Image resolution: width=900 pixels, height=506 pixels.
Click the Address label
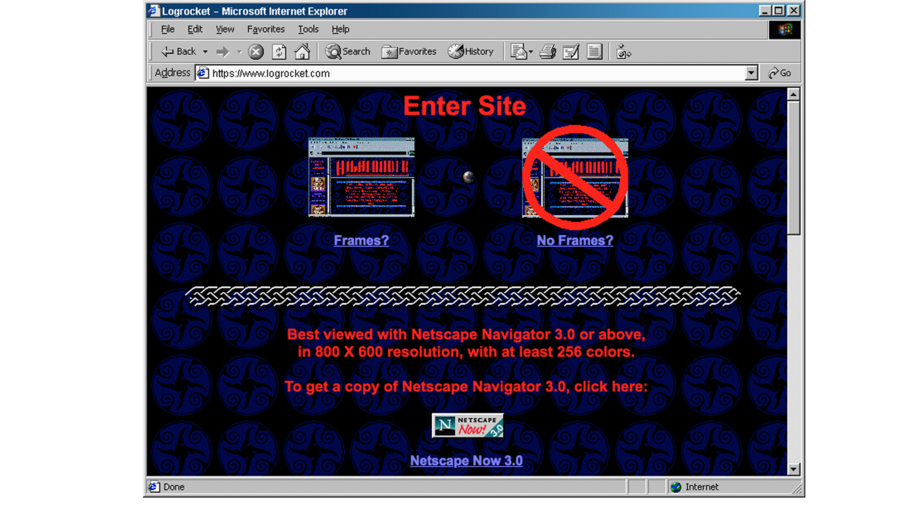172,73
